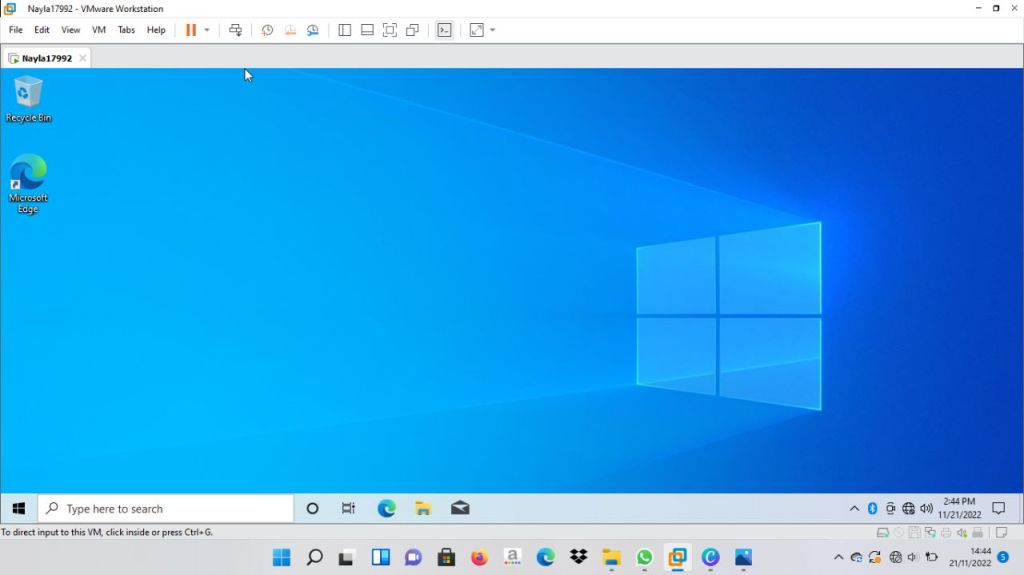Image resolution: width=1024 pixels, height=575 pixels.
Task: Revert the VM to its previous snapshot
Action: click(290, 30)
